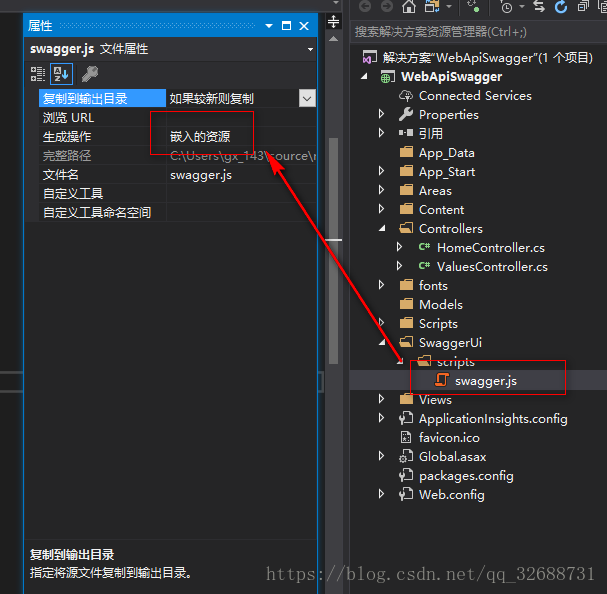Click the favicon.ico file icon
607x594 pixels.
coord(406,438)
